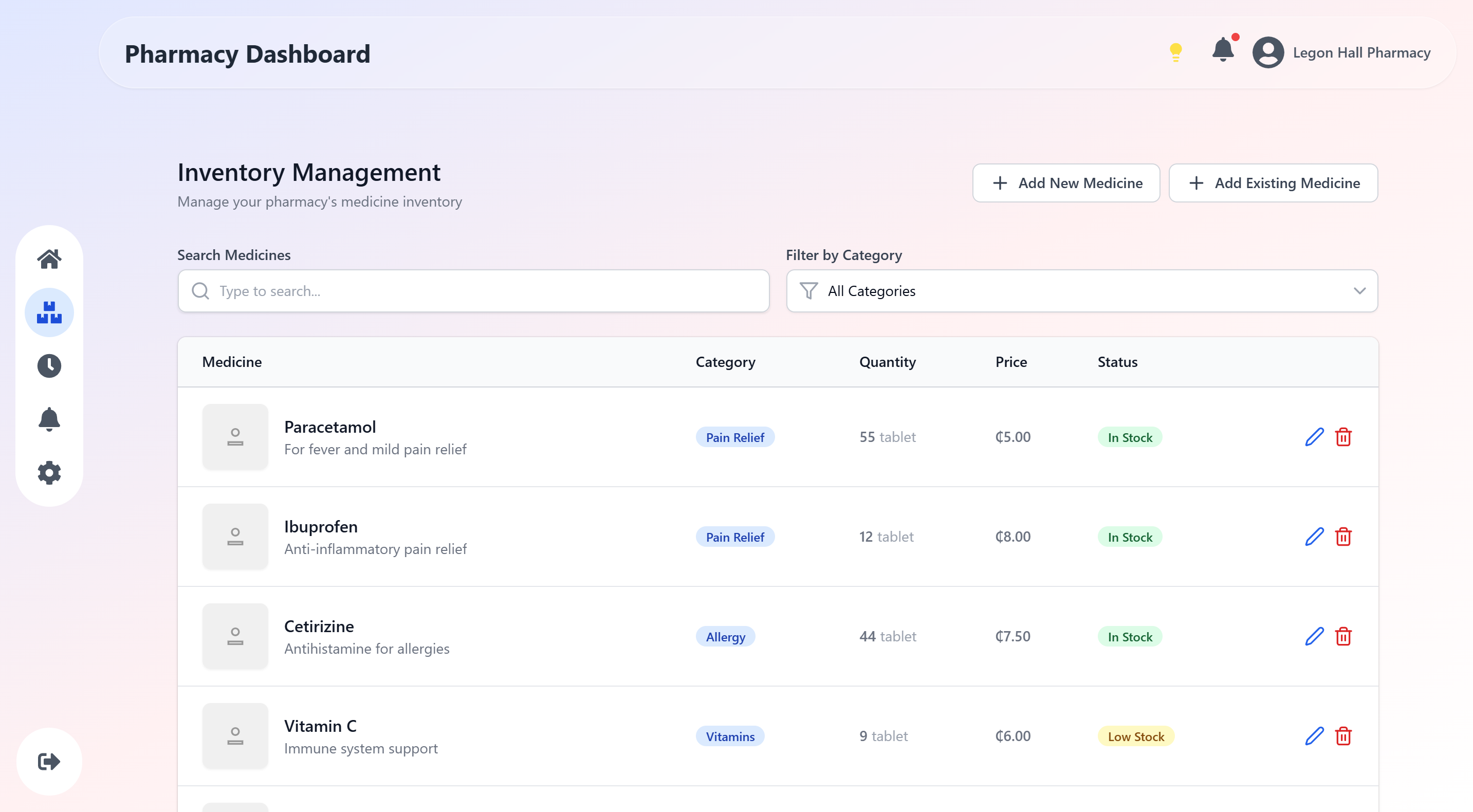
Task: Click Add New Medicine button
Action: (x=1066, y=183)
